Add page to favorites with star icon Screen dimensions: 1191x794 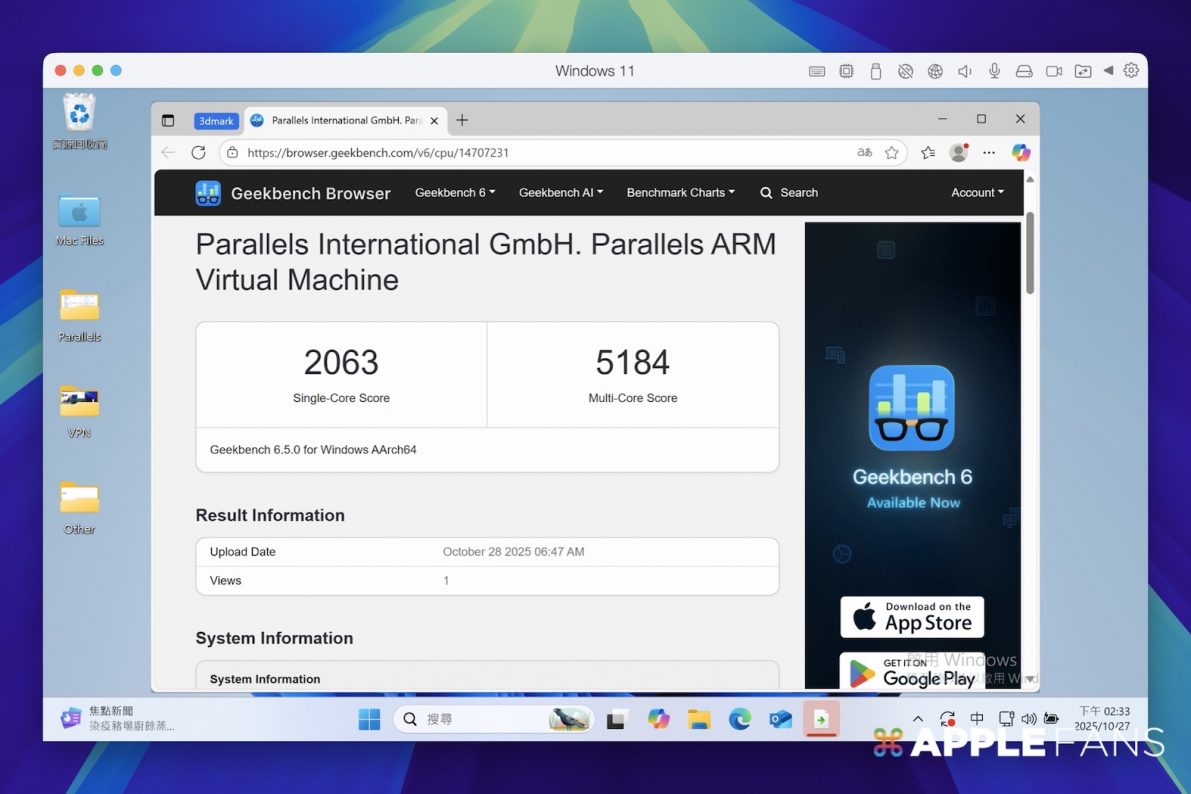click(892, 153)
